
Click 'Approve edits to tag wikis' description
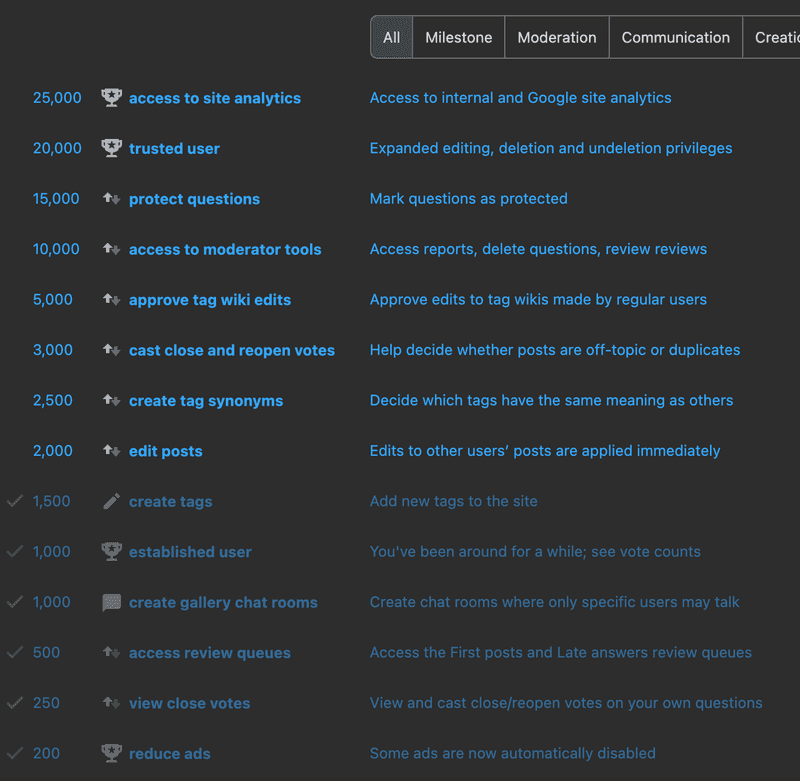pyautogui.click(x=538, y=299)
